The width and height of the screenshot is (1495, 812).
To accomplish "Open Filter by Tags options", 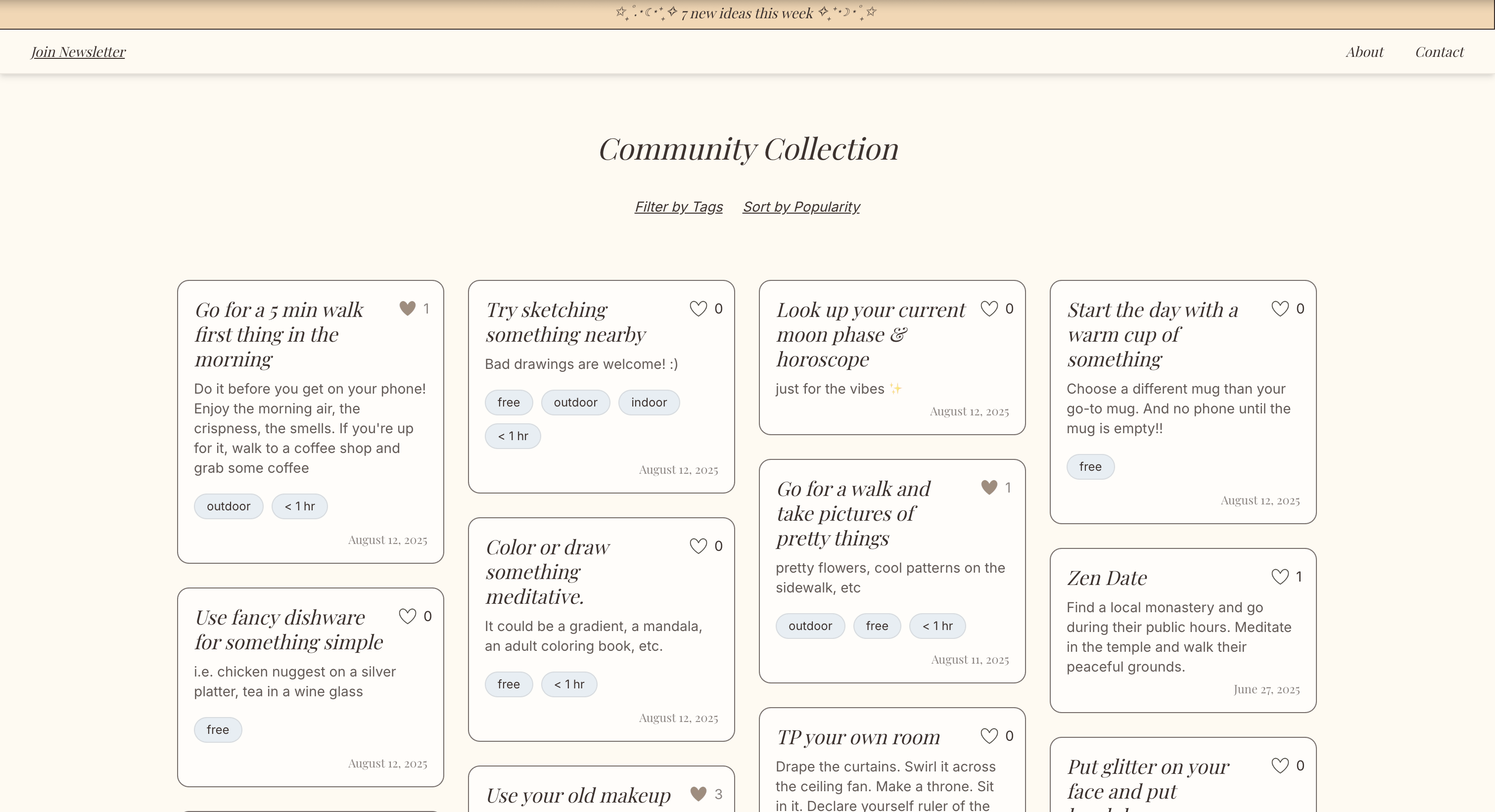I will pyautogui.click(x=678, y=207).
